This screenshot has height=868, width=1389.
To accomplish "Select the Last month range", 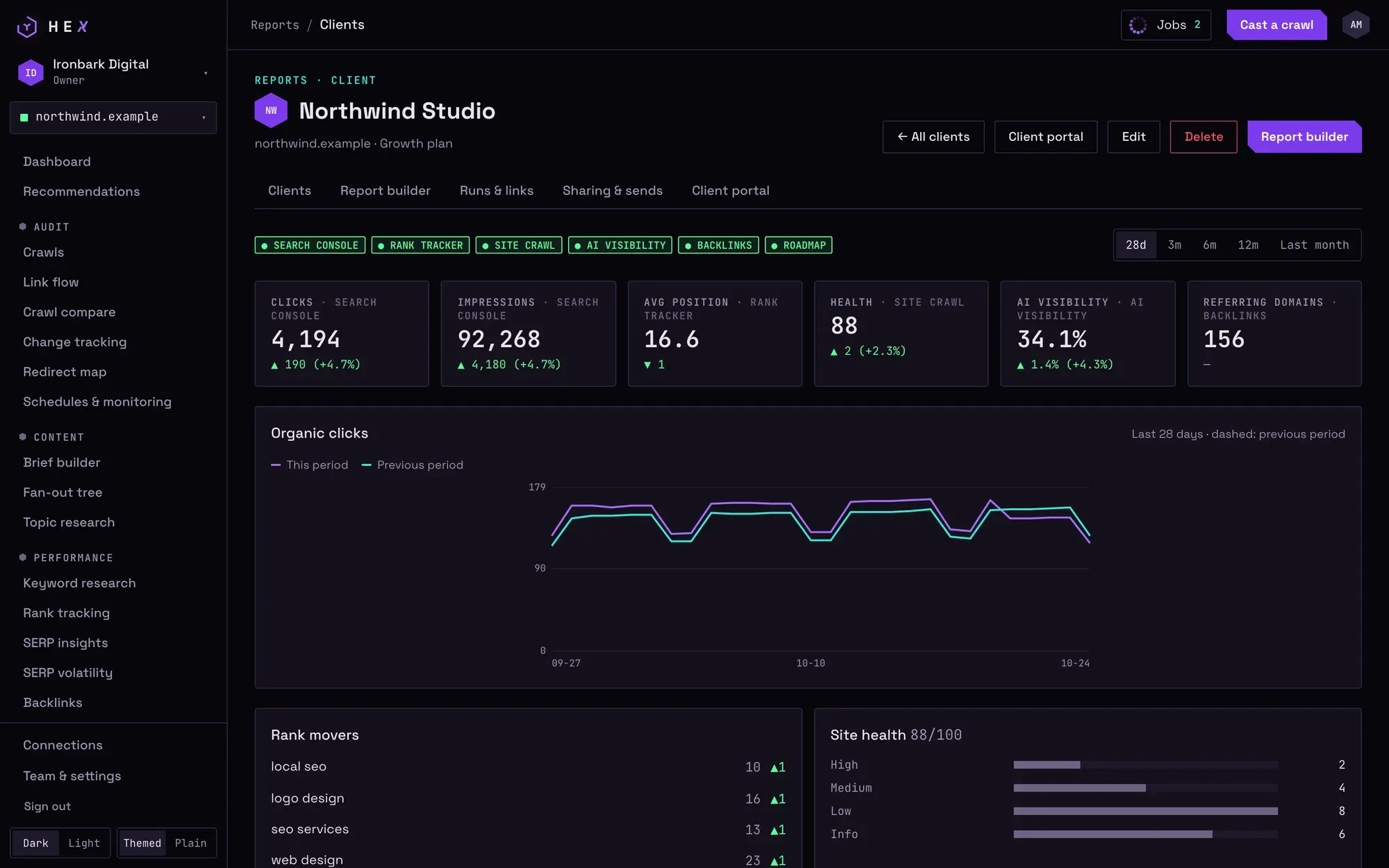I will [x=1314, y=245].
